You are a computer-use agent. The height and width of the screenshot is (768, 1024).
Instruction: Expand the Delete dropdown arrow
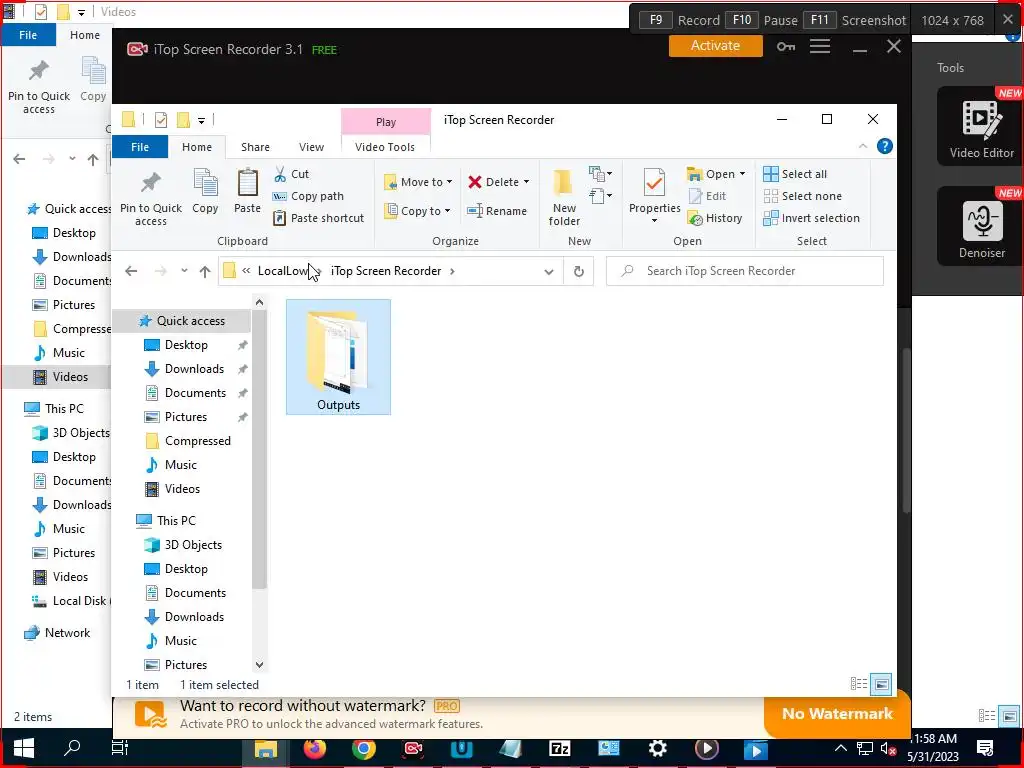[x=526, y=182]
